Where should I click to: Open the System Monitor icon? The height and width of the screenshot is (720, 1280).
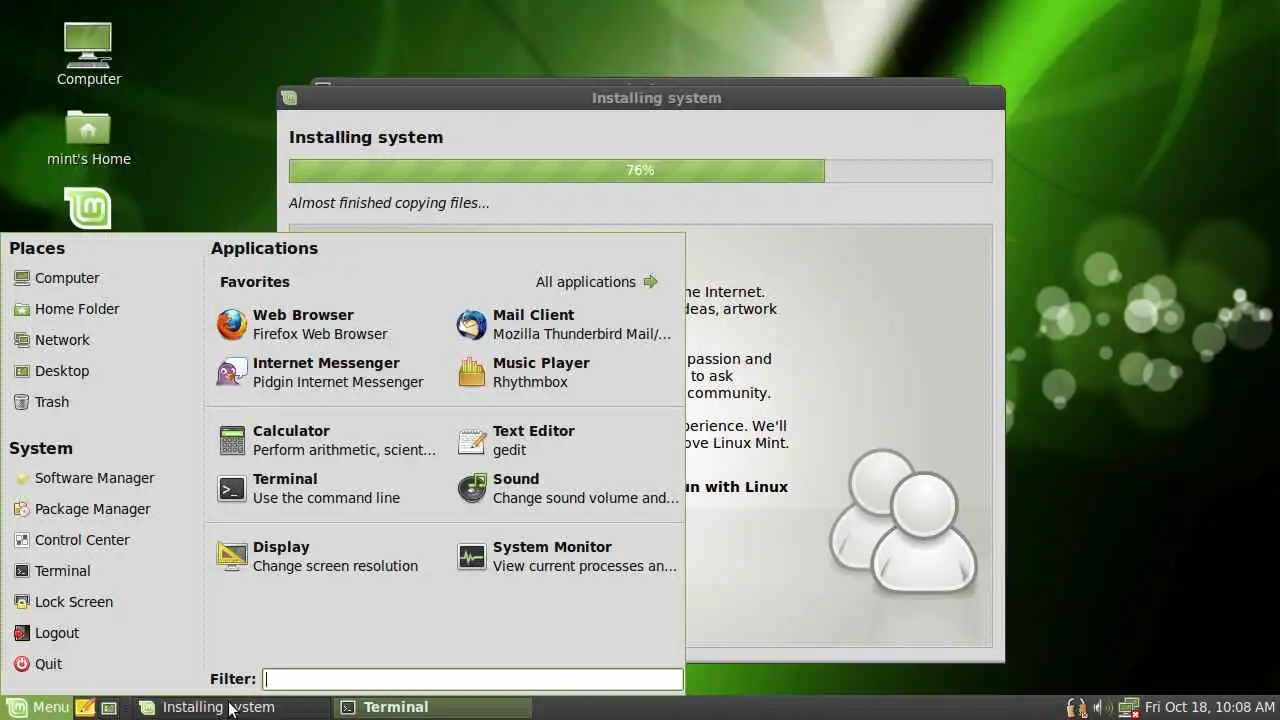tap(472, 556)
